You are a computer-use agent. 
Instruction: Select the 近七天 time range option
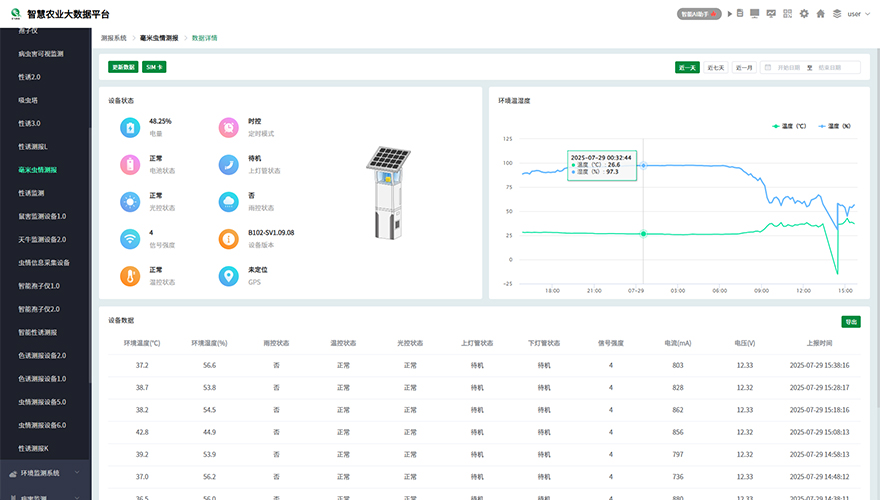(x=716, y=67)
